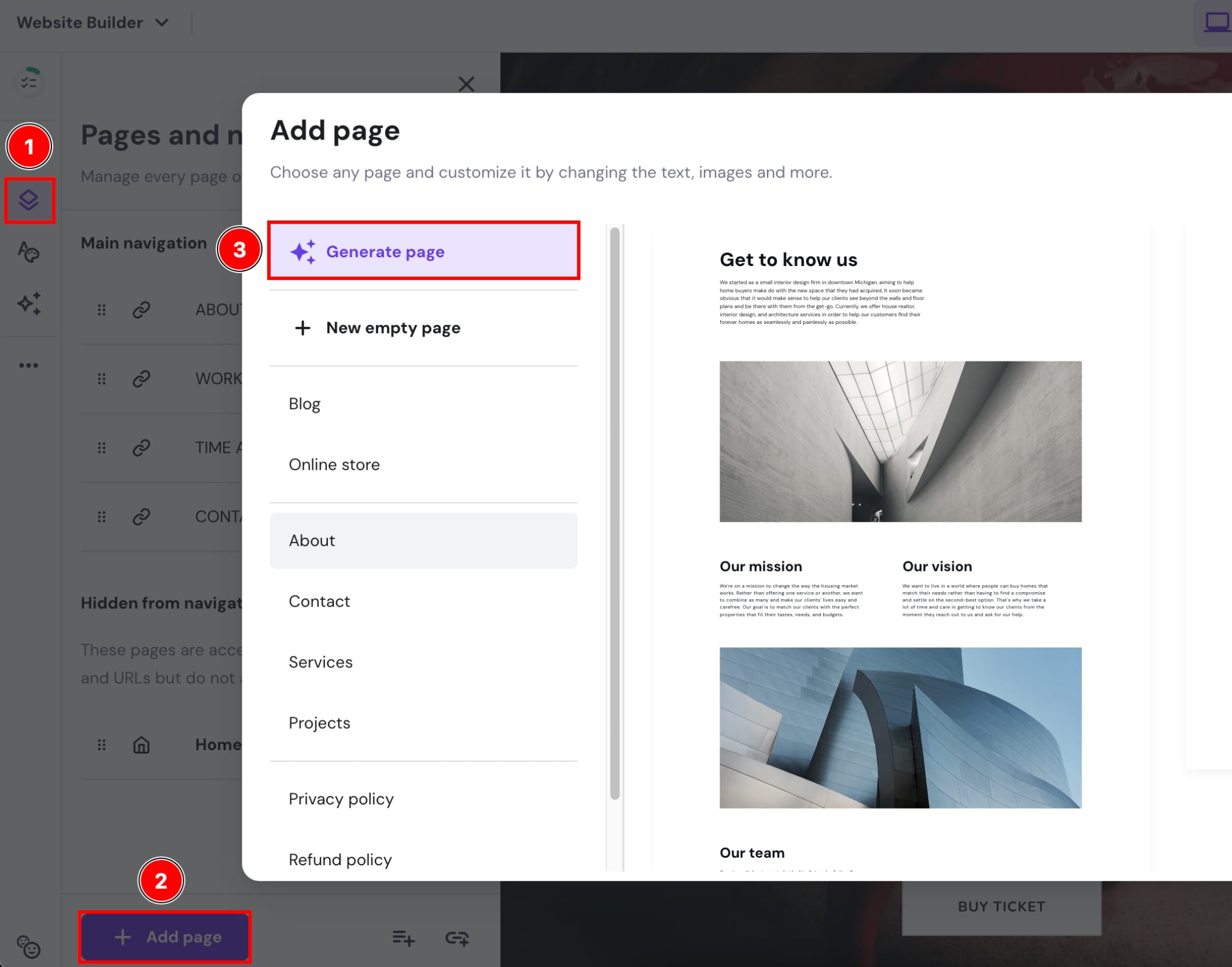Viewport: 1232px width, 967px height.
Task: Click the link icon beside the ABOUT item
Action: [141, 310]
